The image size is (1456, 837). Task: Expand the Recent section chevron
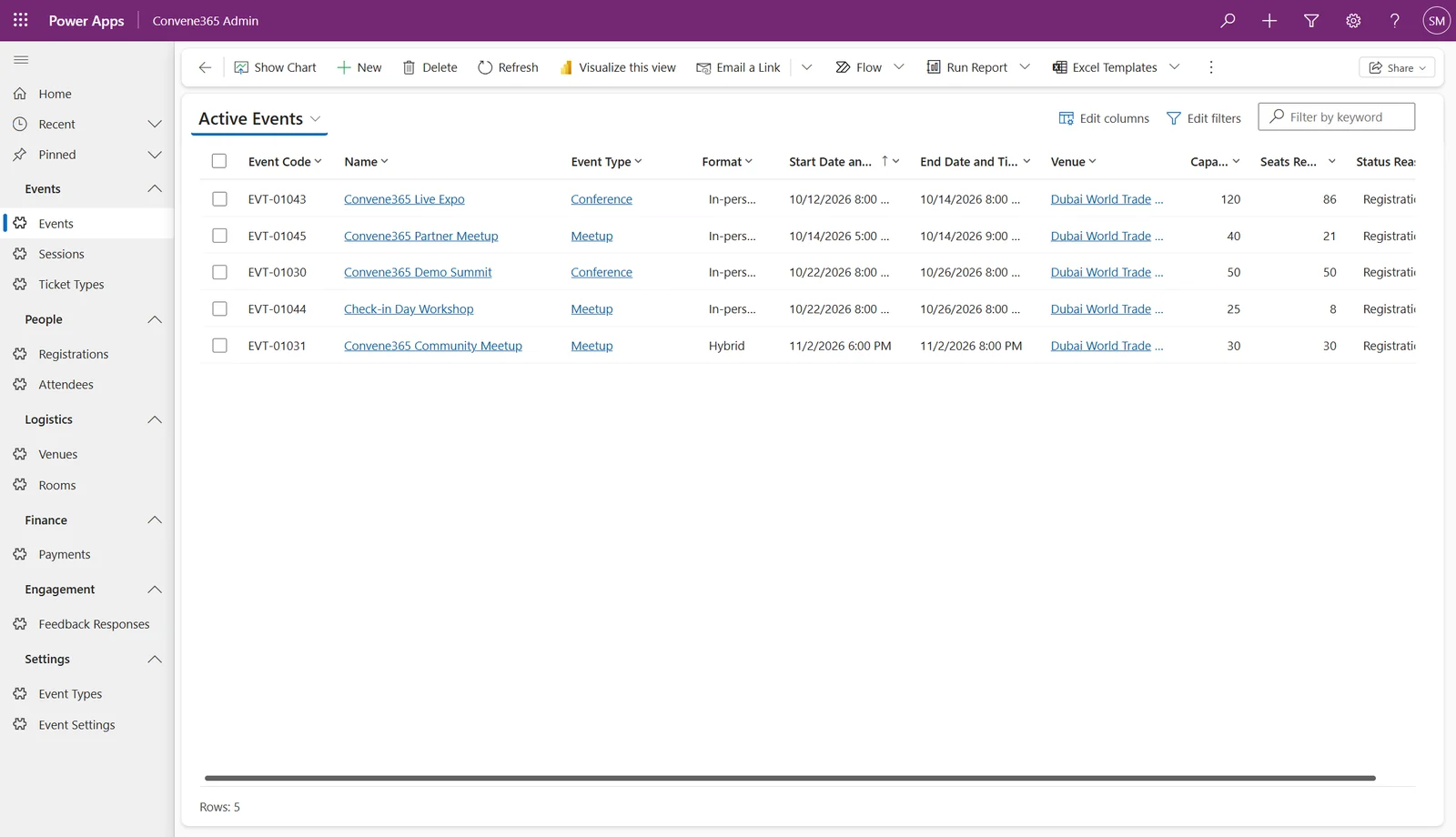(155, 124)
